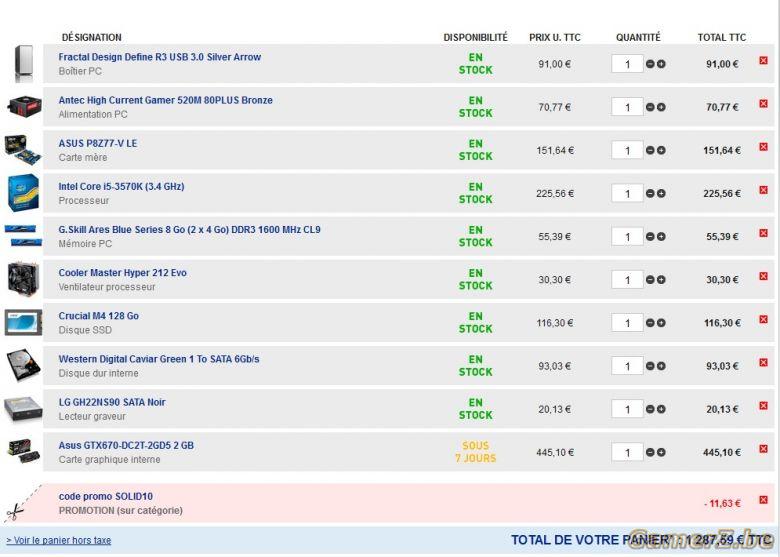Click Asus graphics card thumbnail
Screen dimensions: 780x557
click(x=23, y=451)
